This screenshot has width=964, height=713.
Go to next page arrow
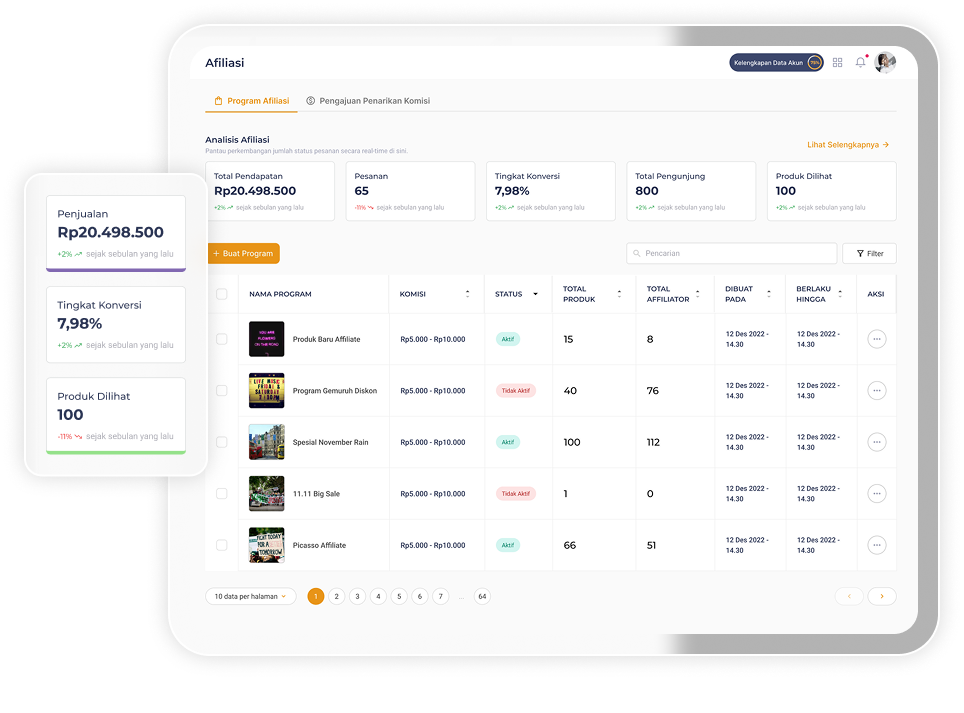[882, 596]
